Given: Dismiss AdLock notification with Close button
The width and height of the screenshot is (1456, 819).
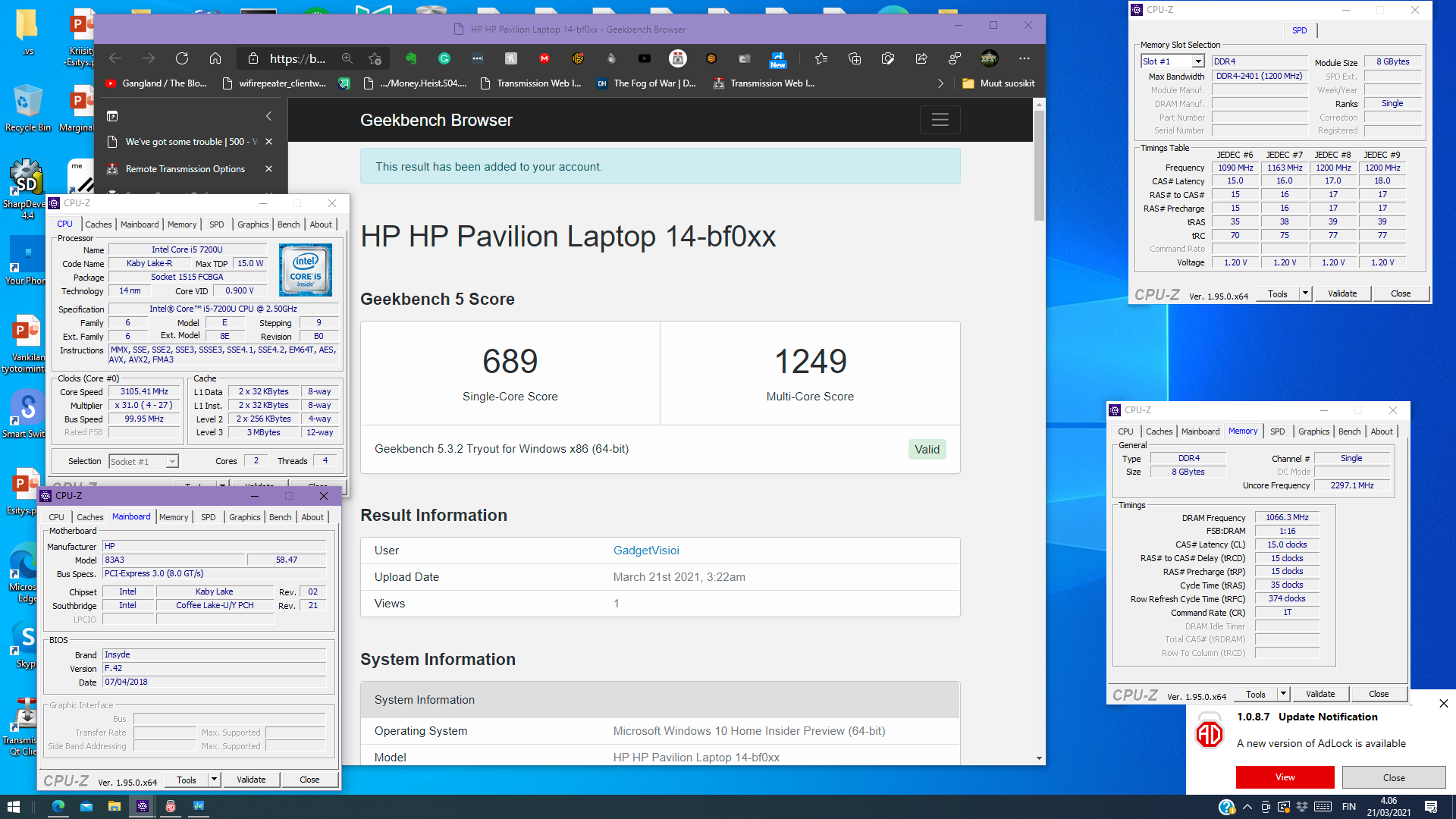Looking at the screenshot, I should pyautogui.click(x=1394, y=777).
